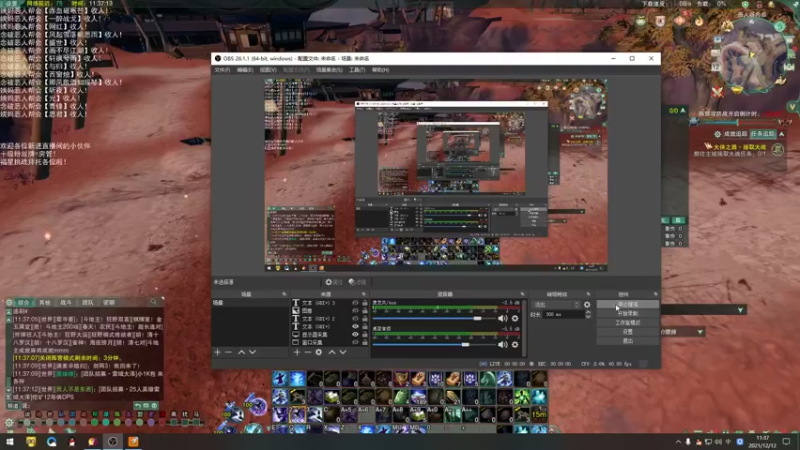
Task: Open the Windows notification center icon
Action: click(x=786, y=441)
